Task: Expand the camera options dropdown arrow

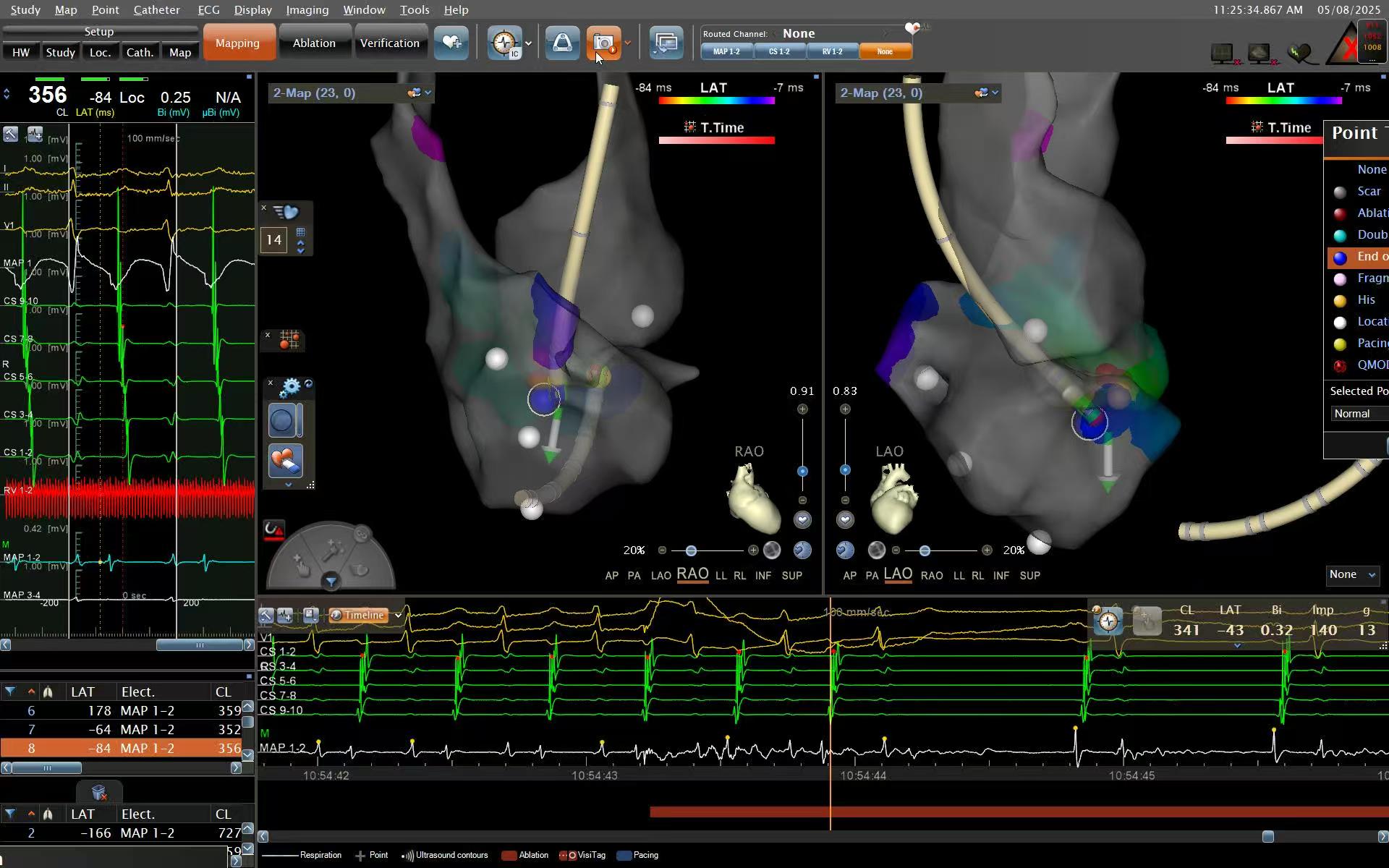Action: tap(628, 43)
